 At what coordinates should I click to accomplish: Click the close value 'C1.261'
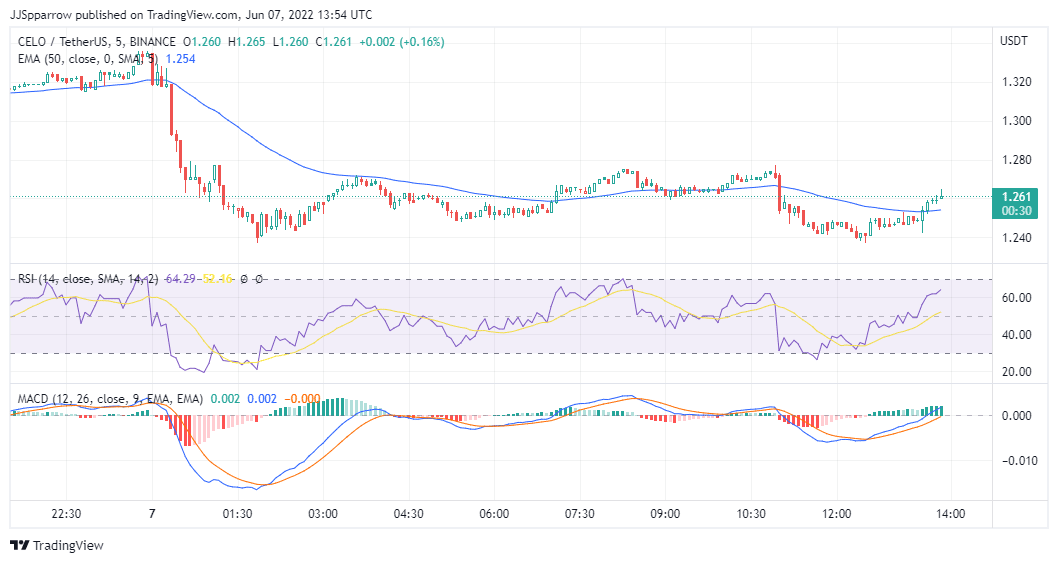pyautogui.click(x=333, y=42)
